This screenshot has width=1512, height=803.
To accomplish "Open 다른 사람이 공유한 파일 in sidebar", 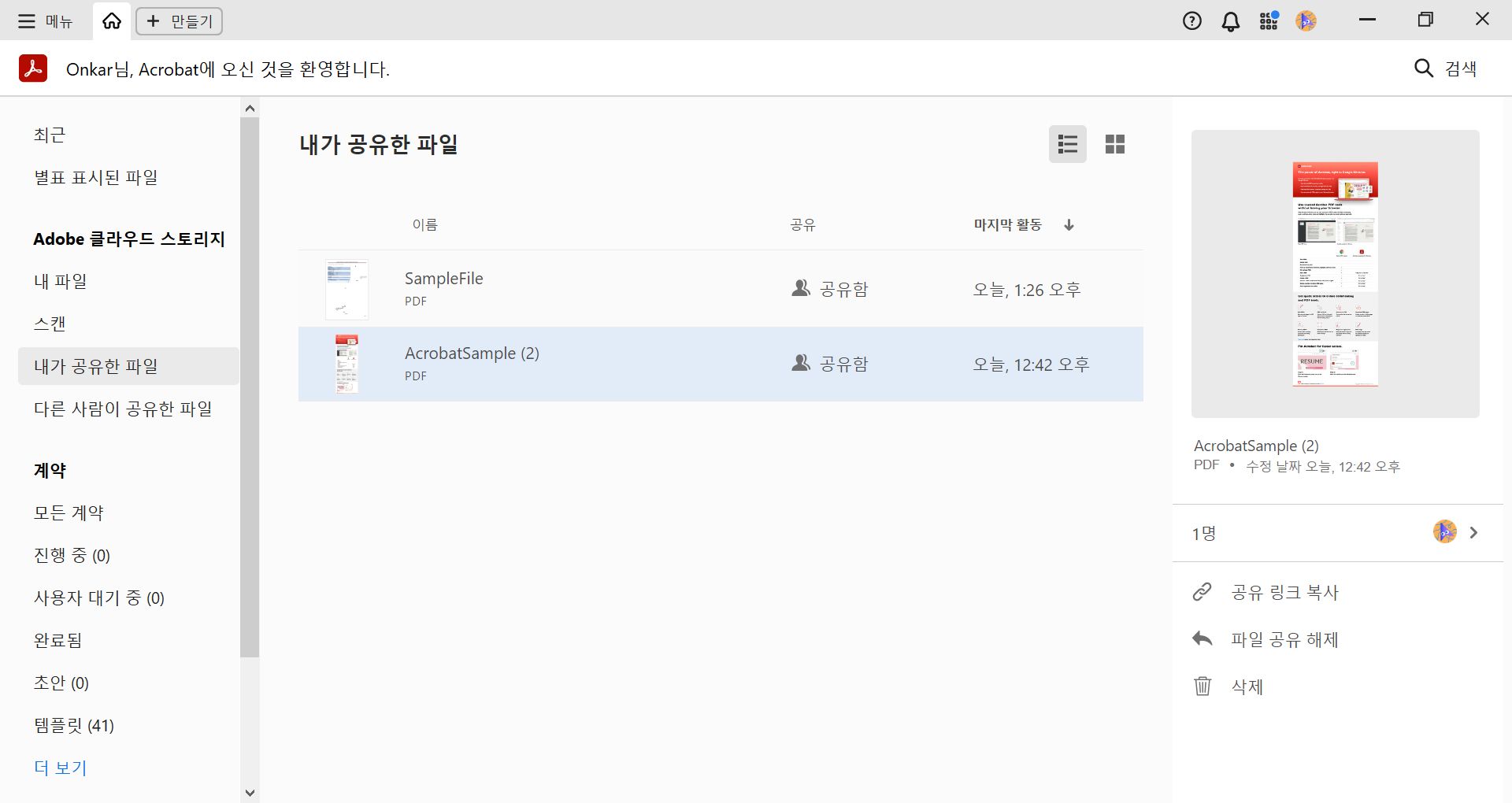I will [124, 409].
